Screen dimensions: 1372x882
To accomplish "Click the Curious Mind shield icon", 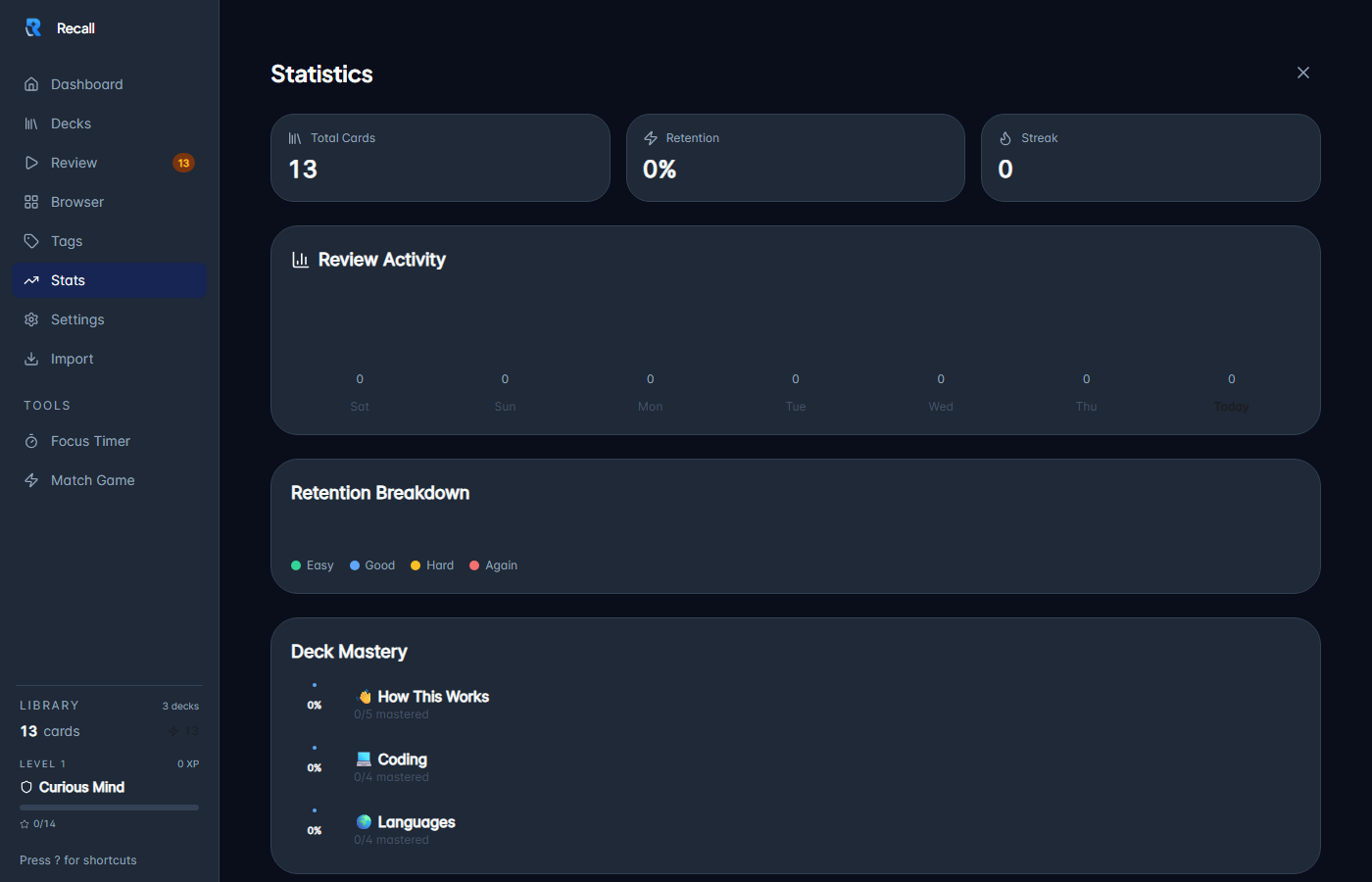I will [26, 787].
